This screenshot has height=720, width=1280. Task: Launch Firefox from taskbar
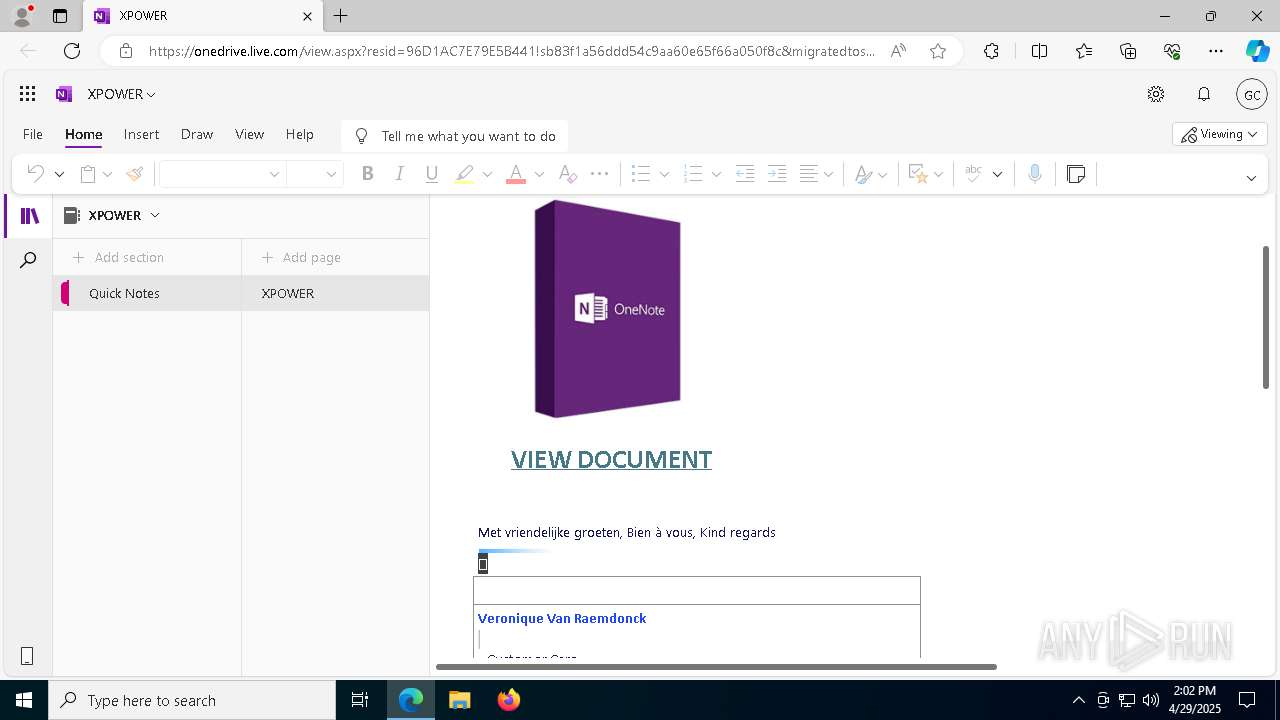pos(508,700)
